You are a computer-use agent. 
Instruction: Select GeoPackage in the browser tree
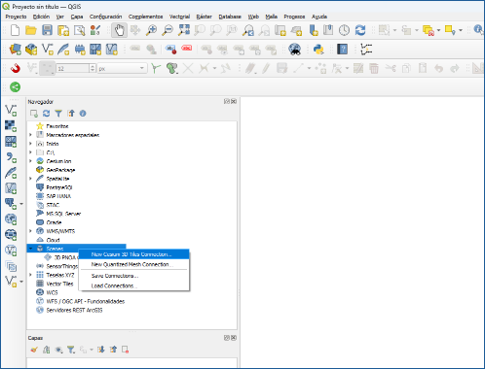pyautogui.click(x=61, y=170)
